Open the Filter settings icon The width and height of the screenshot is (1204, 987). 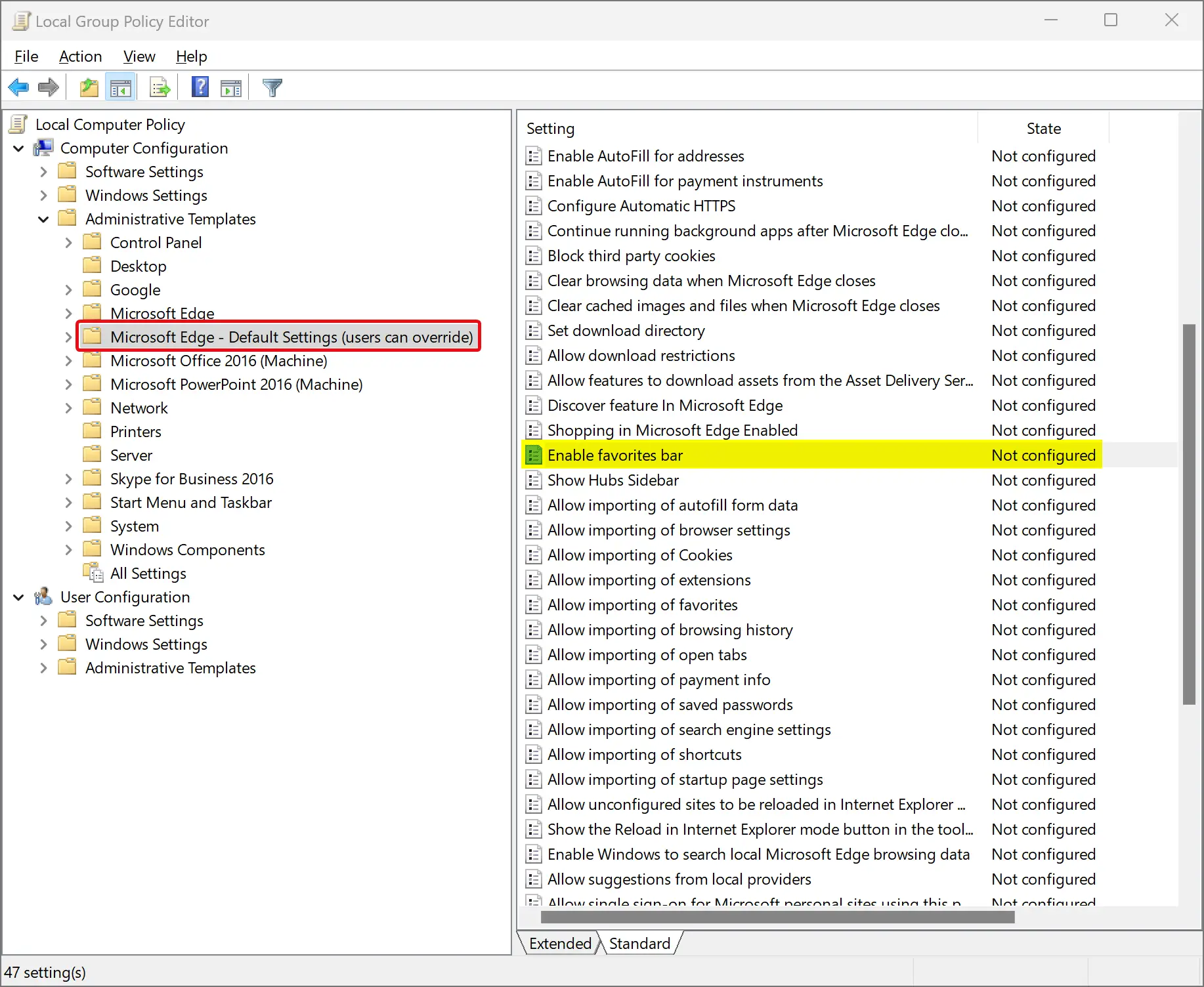(272, 87)
